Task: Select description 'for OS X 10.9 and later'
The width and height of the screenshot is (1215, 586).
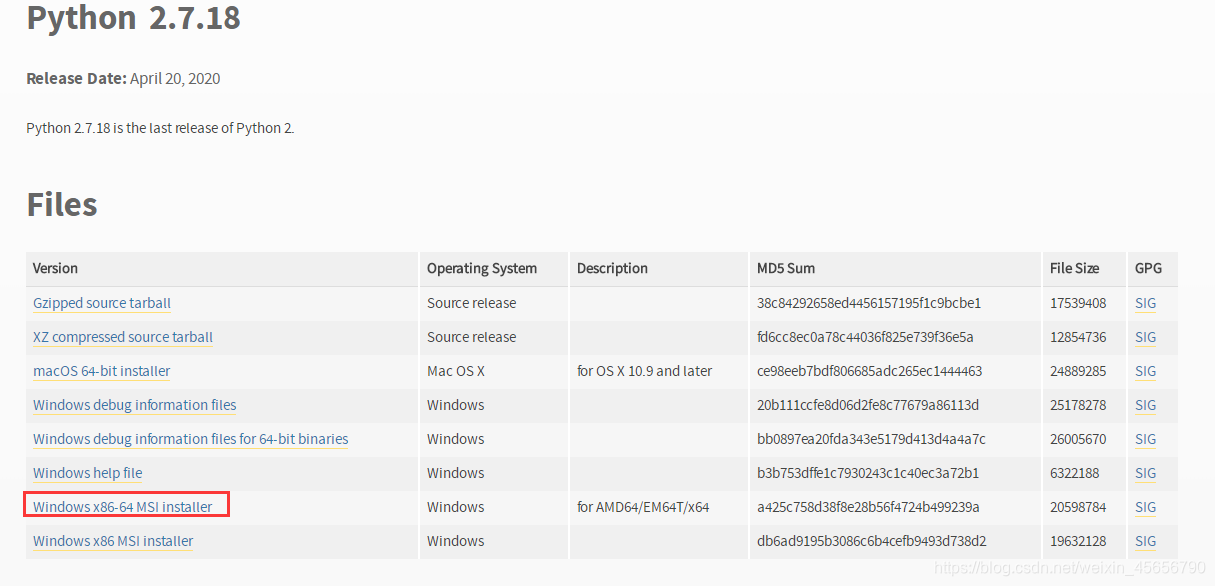Action: click(x=645, y=371)
